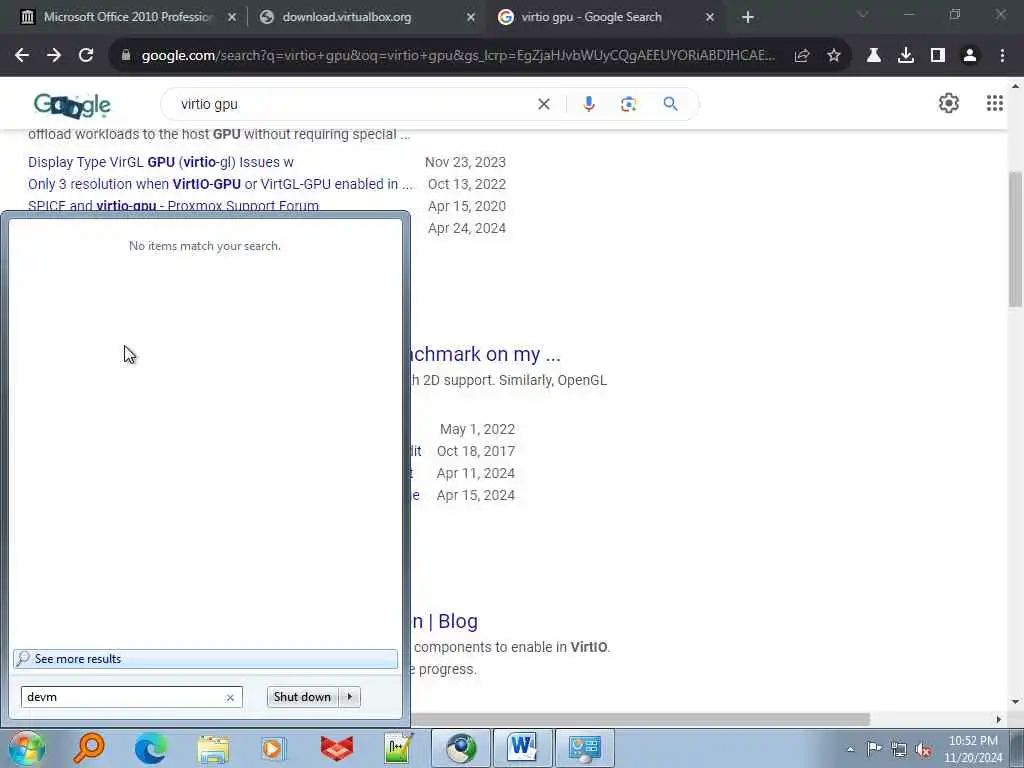Click scroll right arrow on horizontal scrollbar
The width and height of the screenshot is (1024, 768).
tap(999, 719)
